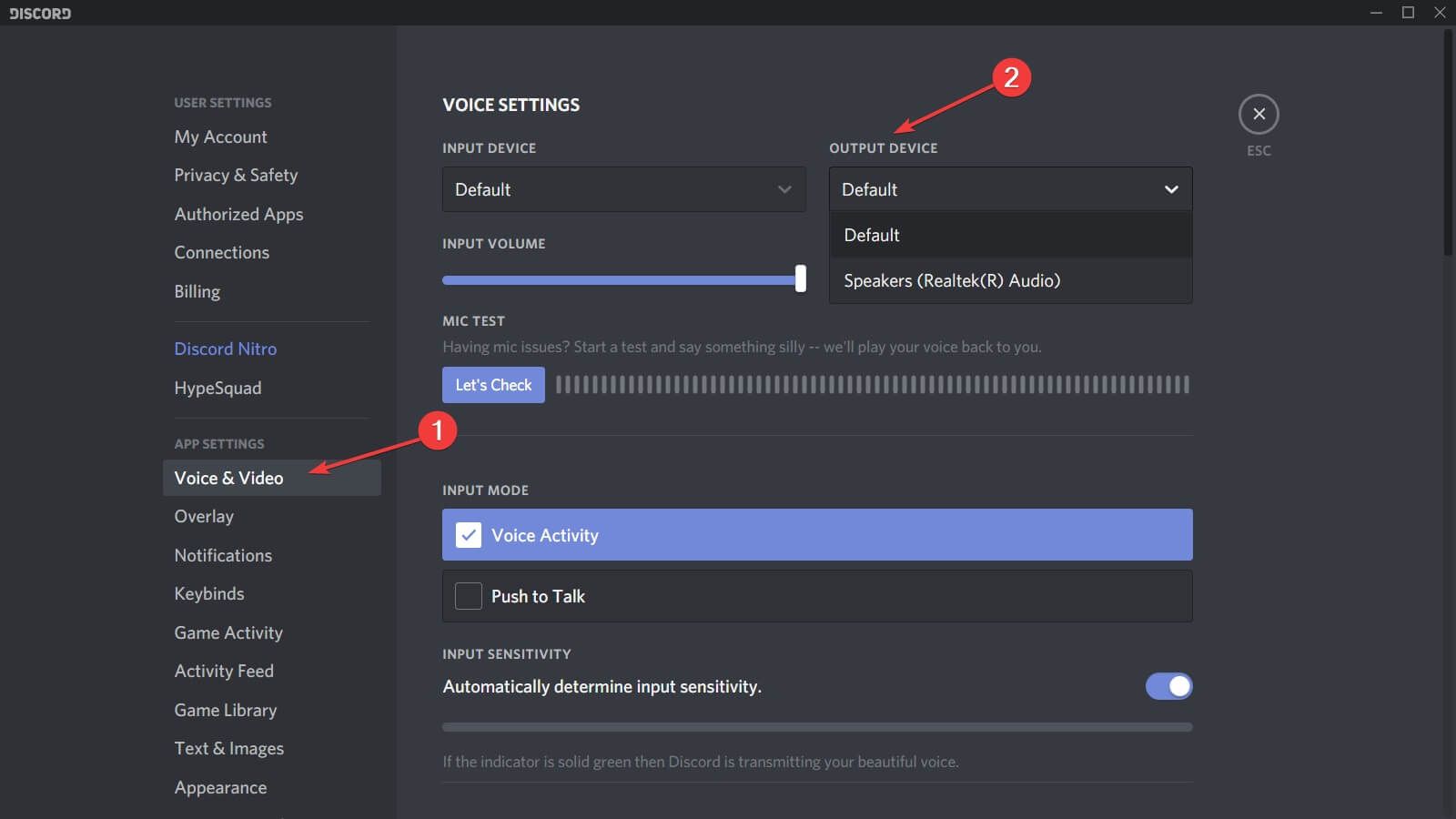The height and width of the screenshot is (819, 1456).
Task: Go to Privacy & Safety settings
Action: 236,175
